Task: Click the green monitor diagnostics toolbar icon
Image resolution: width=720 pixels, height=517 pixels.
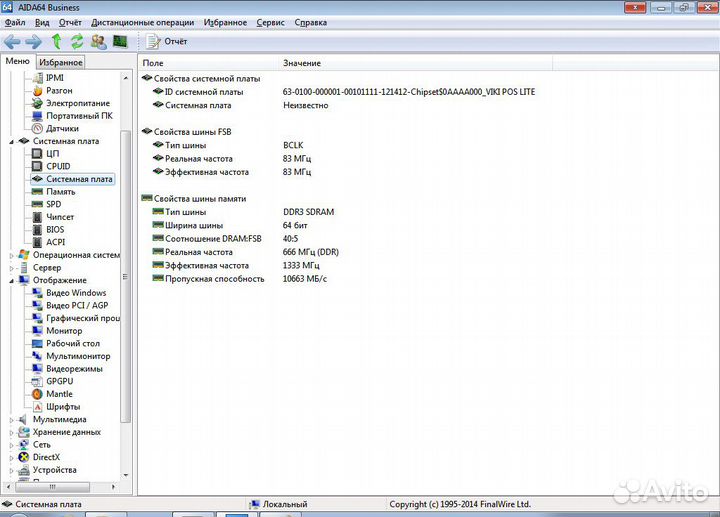Action: coord(120,41)
